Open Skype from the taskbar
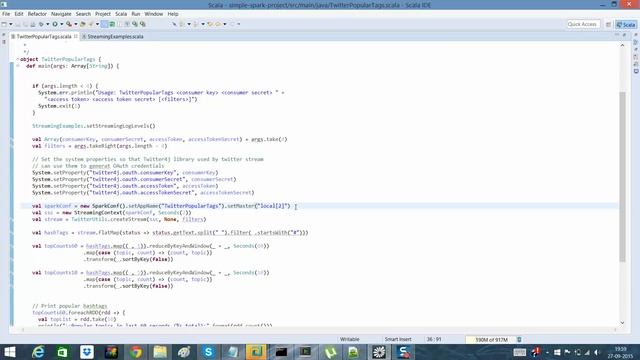The width and height of the screenshot is (640, 360). [x=209, y=352]
